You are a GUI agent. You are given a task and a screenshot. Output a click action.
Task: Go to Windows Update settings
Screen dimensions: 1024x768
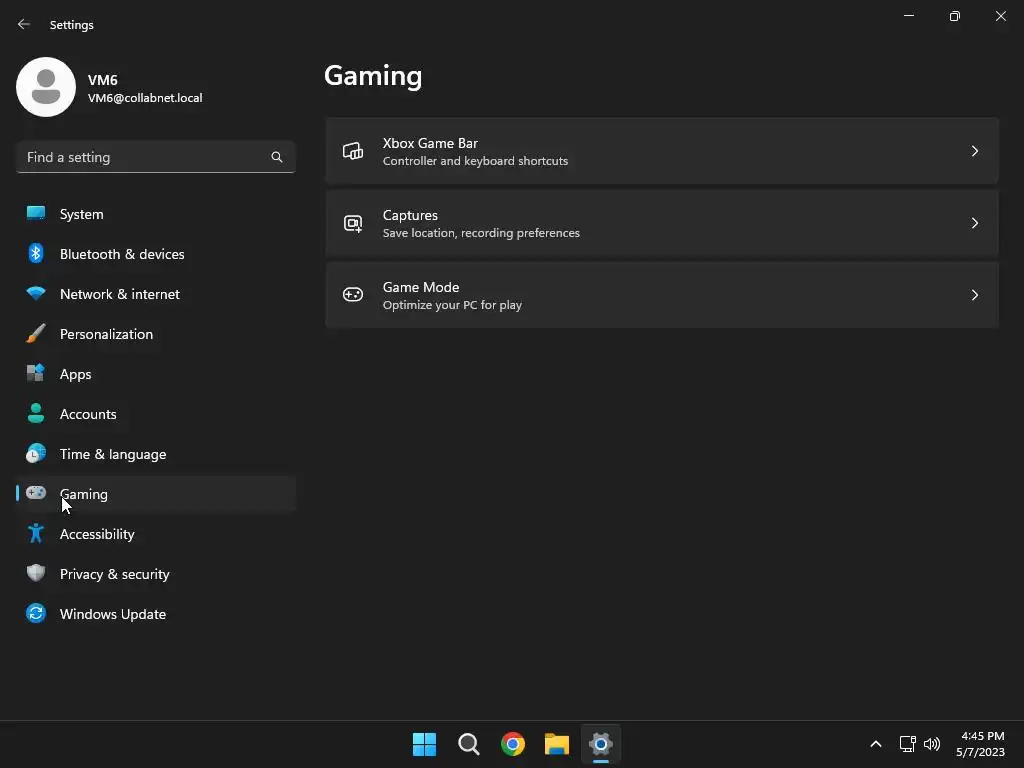coord(155,614)
